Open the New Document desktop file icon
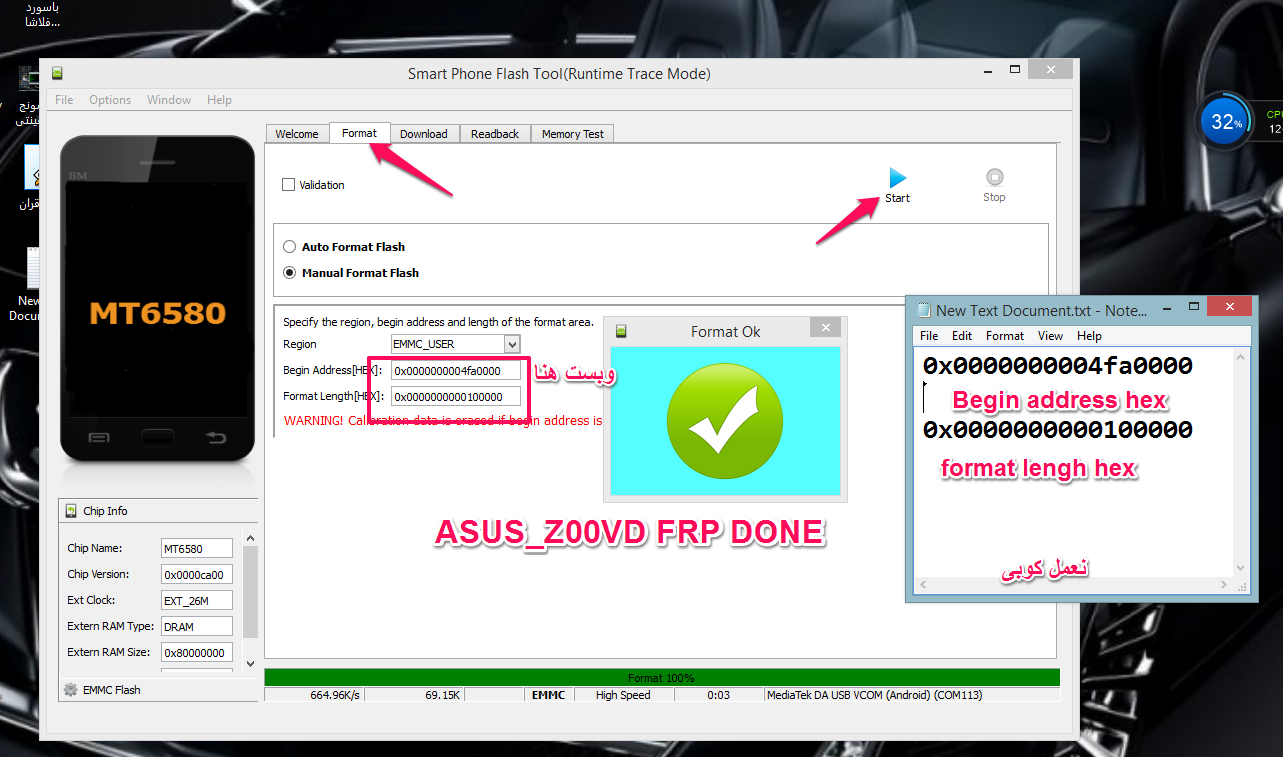 (x=30, y=284)
